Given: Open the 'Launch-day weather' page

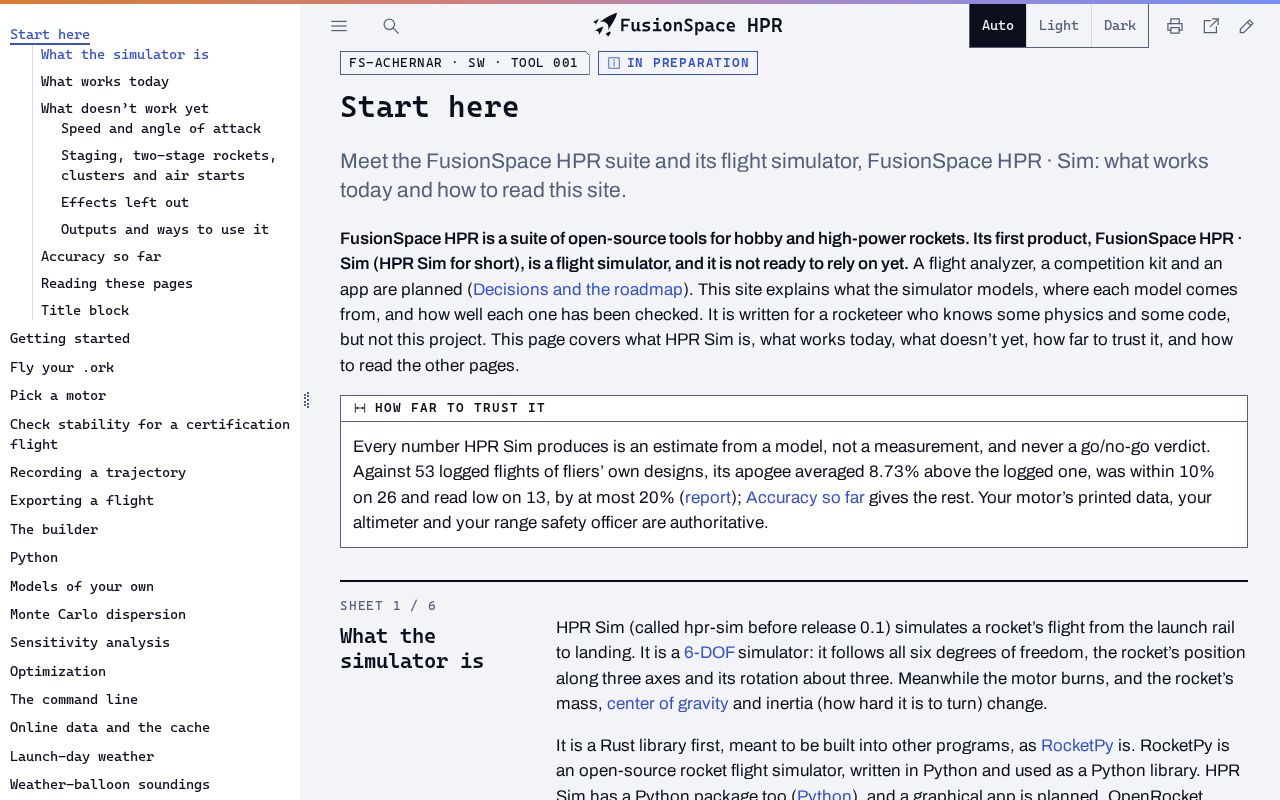Looking at the screenshot, I should coord(82,756).
